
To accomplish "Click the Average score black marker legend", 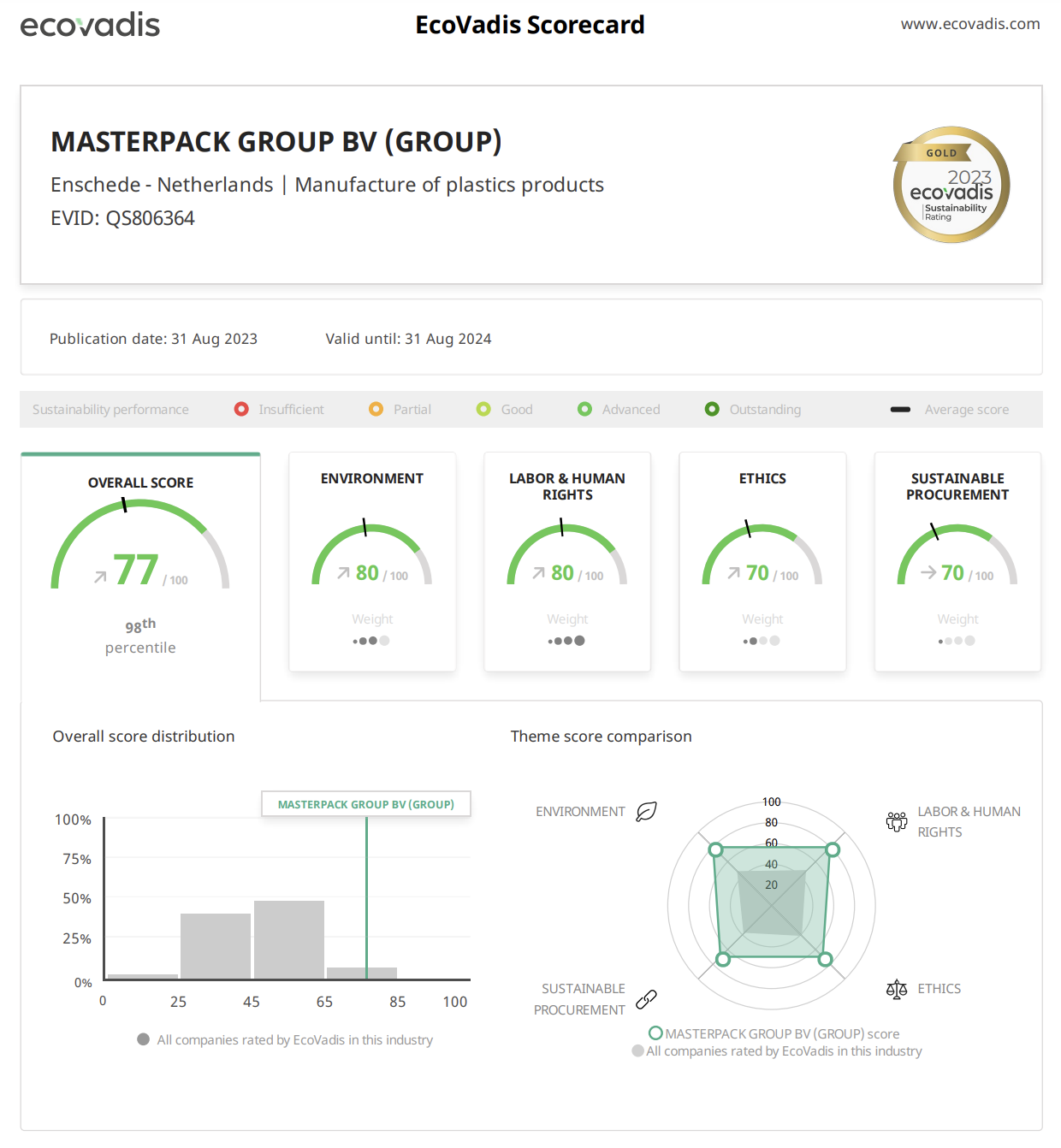I will click(900, 410).
